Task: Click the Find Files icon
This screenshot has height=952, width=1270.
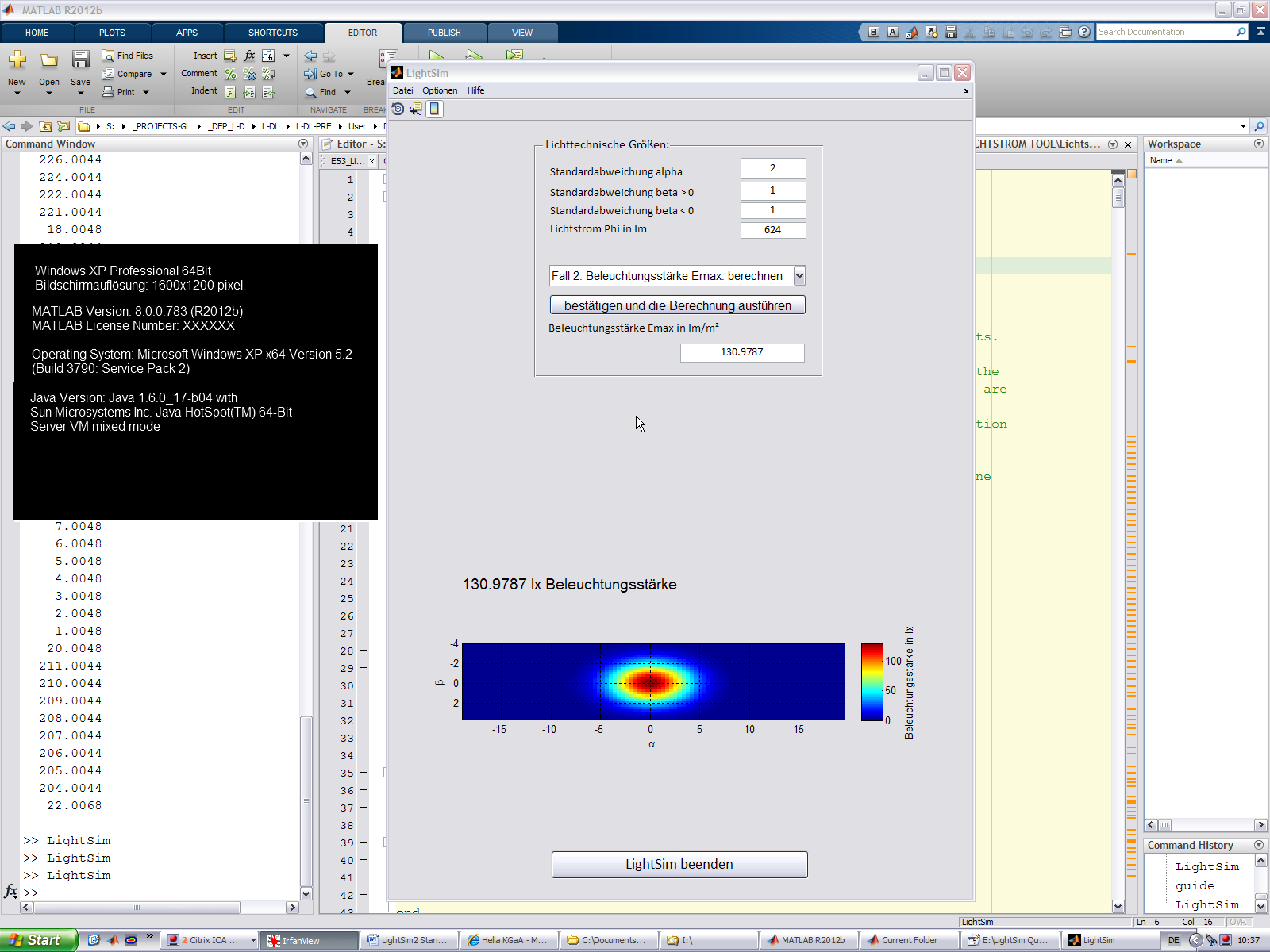Action: (x=108, y=56)
